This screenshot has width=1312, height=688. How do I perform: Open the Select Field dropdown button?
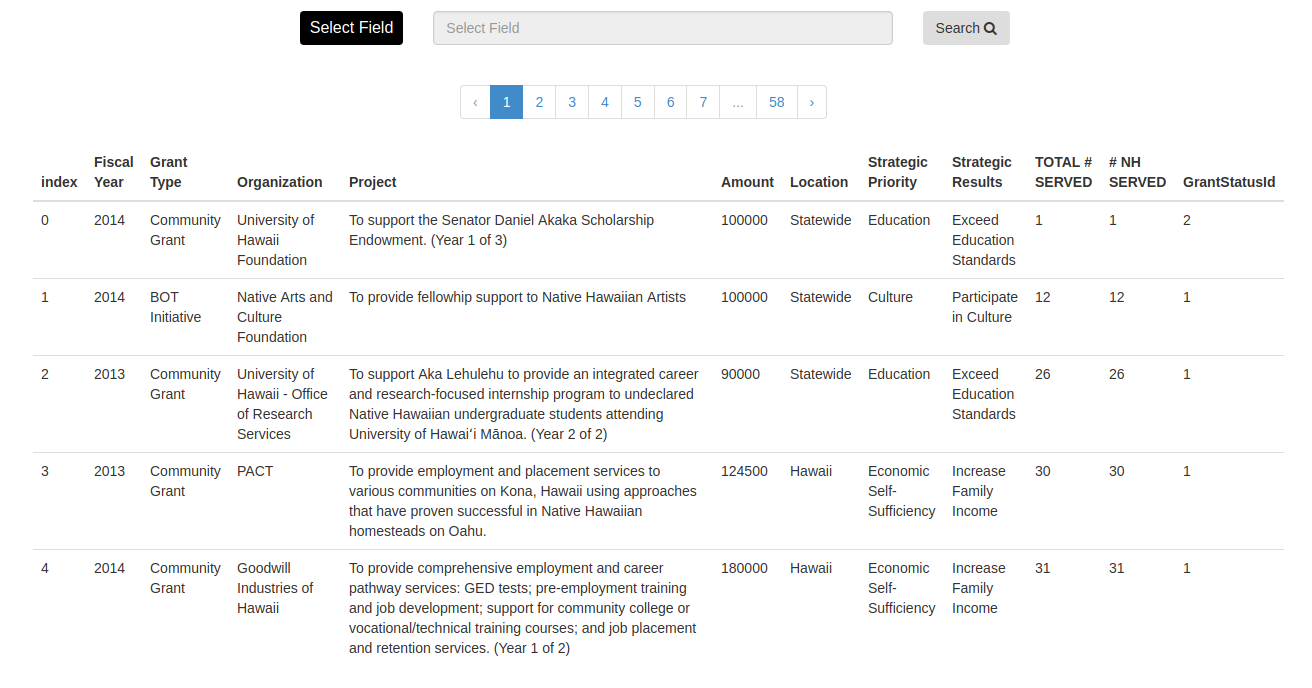pos(351,28)
